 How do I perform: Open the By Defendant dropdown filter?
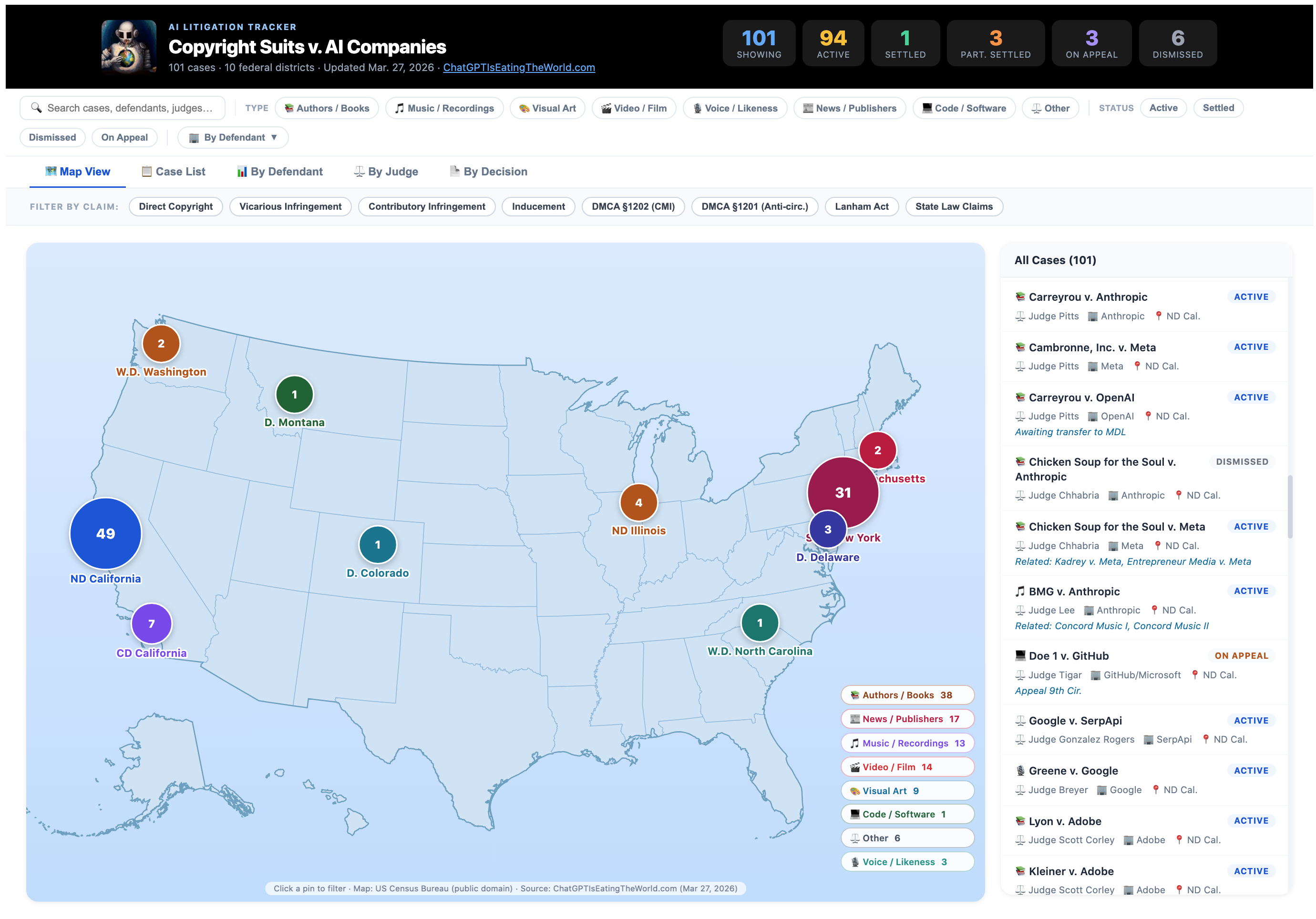pyautogui.click(x=233, y=137)
